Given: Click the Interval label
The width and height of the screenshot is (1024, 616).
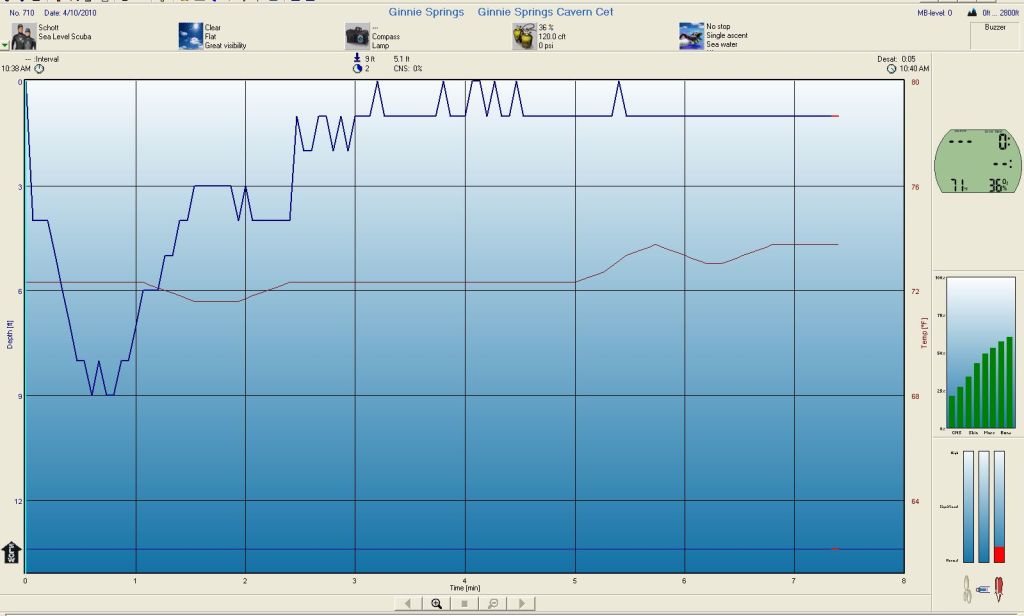Looking at the screenshot, I should [46, 59].
